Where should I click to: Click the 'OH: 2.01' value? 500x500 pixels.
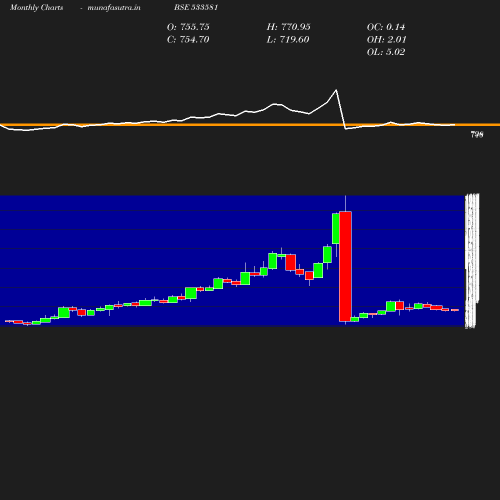click(x=387, y=40)
